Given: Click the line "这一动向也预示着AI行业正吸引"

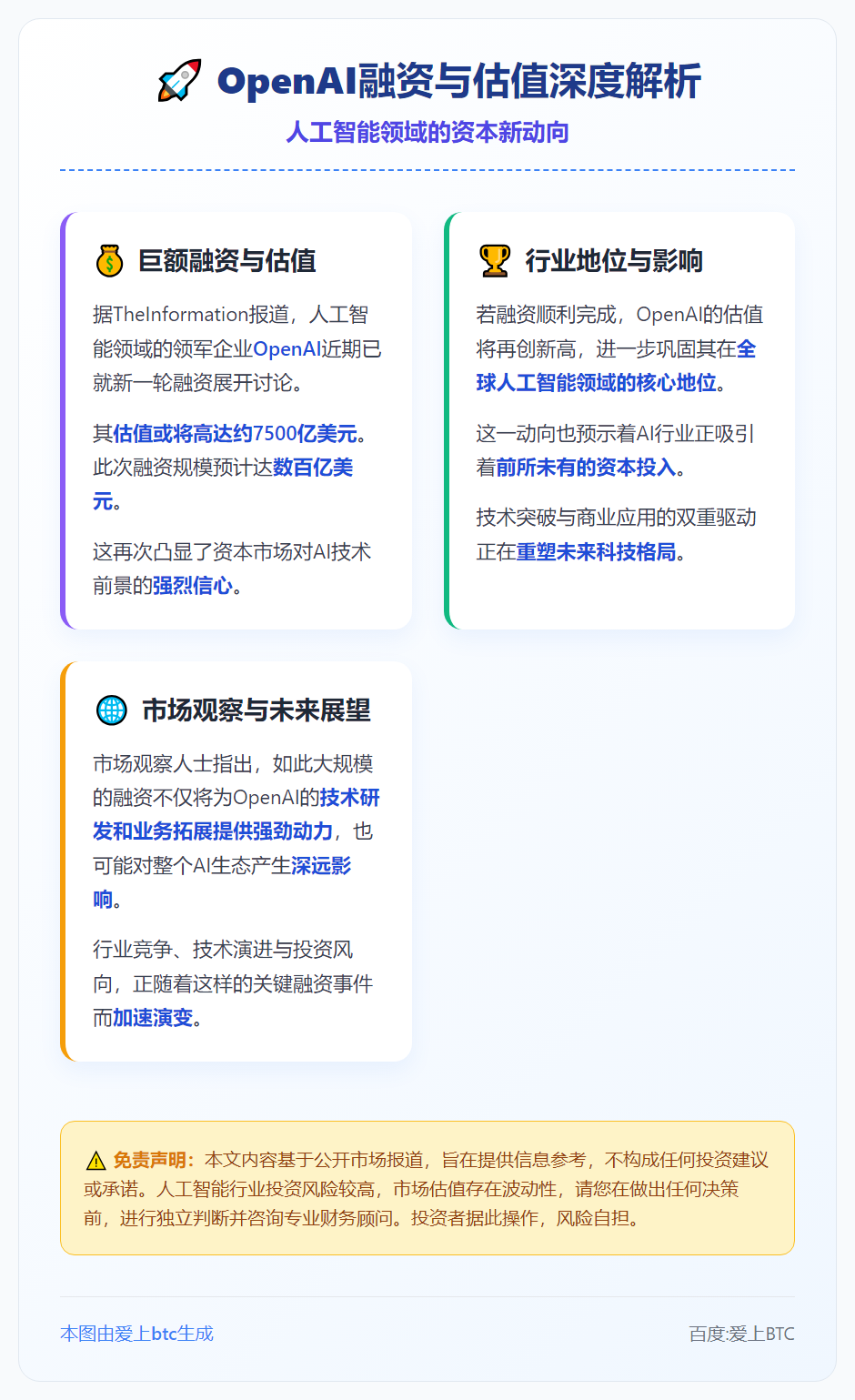Looking at the screenshot, I should (616, 434).
